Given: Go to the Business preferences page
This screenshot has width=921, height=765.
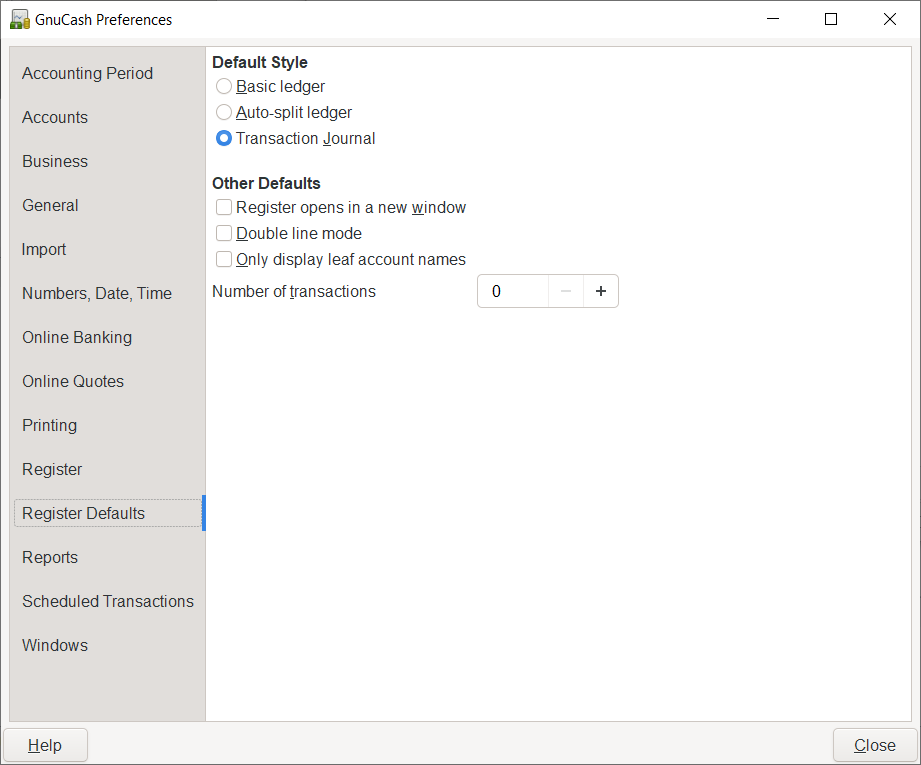Looking at the screenshot, I should (55, 161).
